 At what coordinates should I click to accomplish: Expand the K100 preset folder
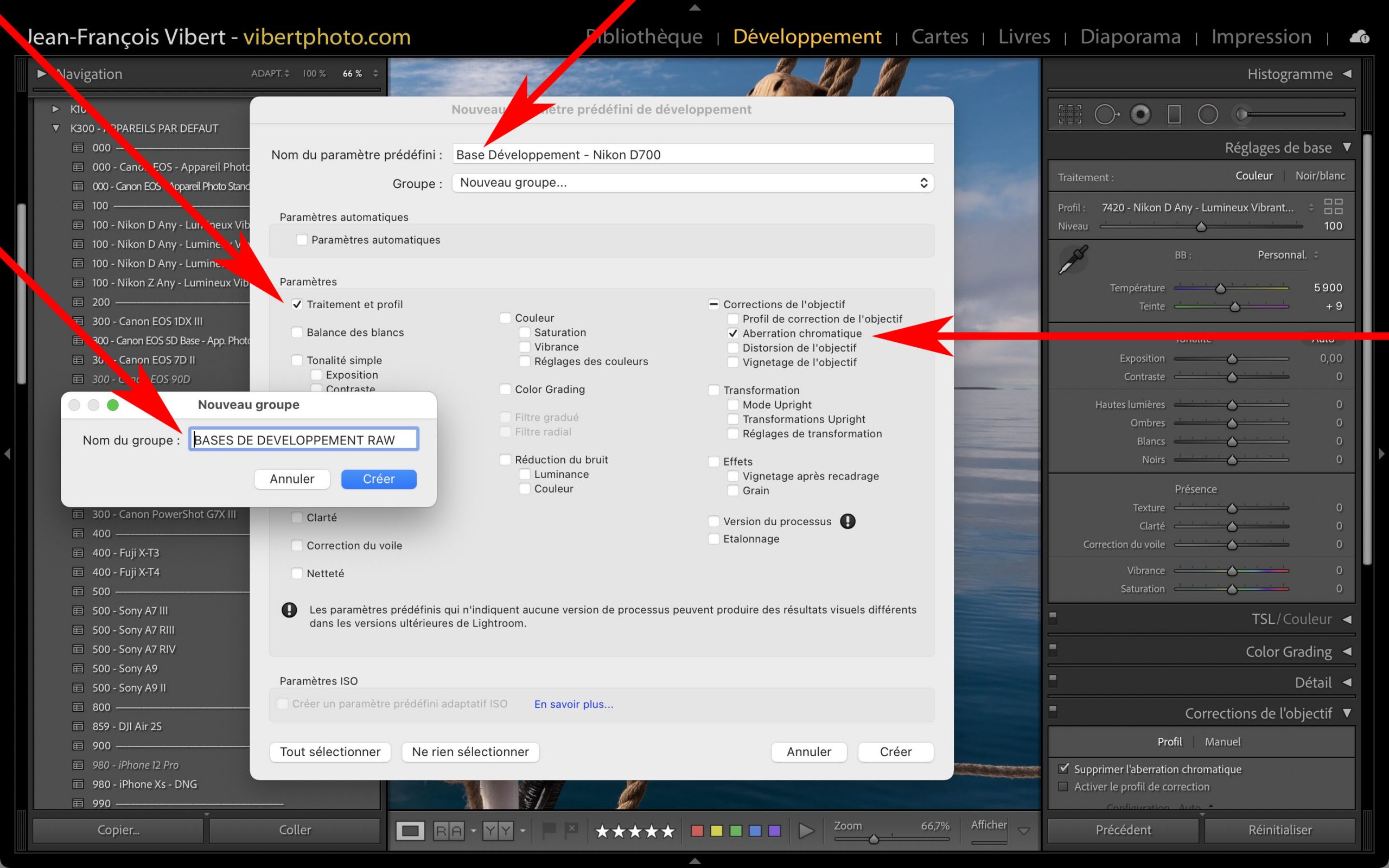point(56,109)
